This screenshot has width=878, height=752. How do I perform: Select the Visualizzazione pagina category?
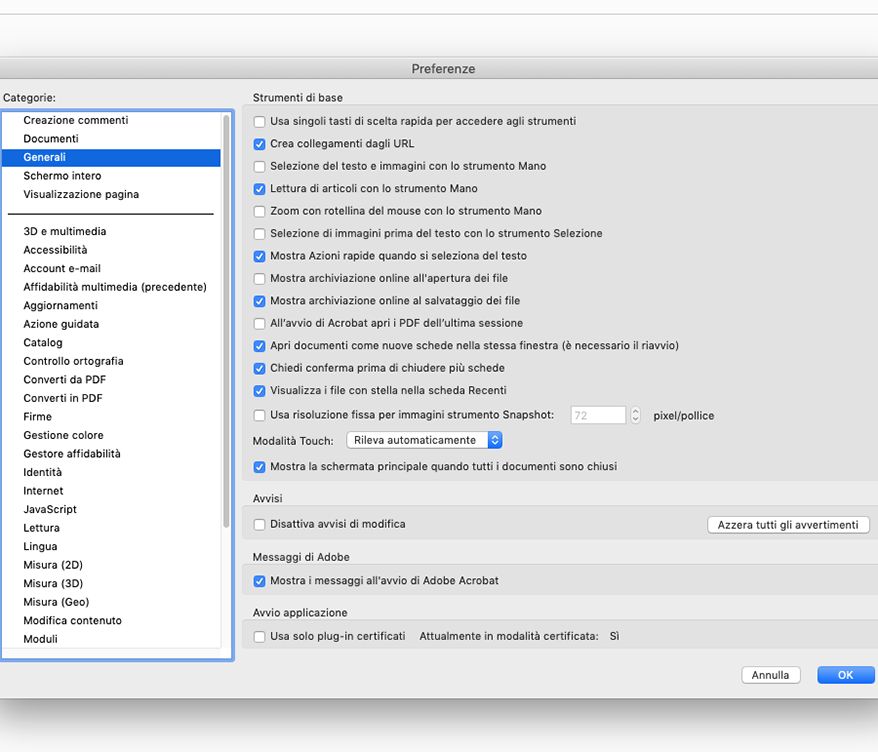pos(82,194)
